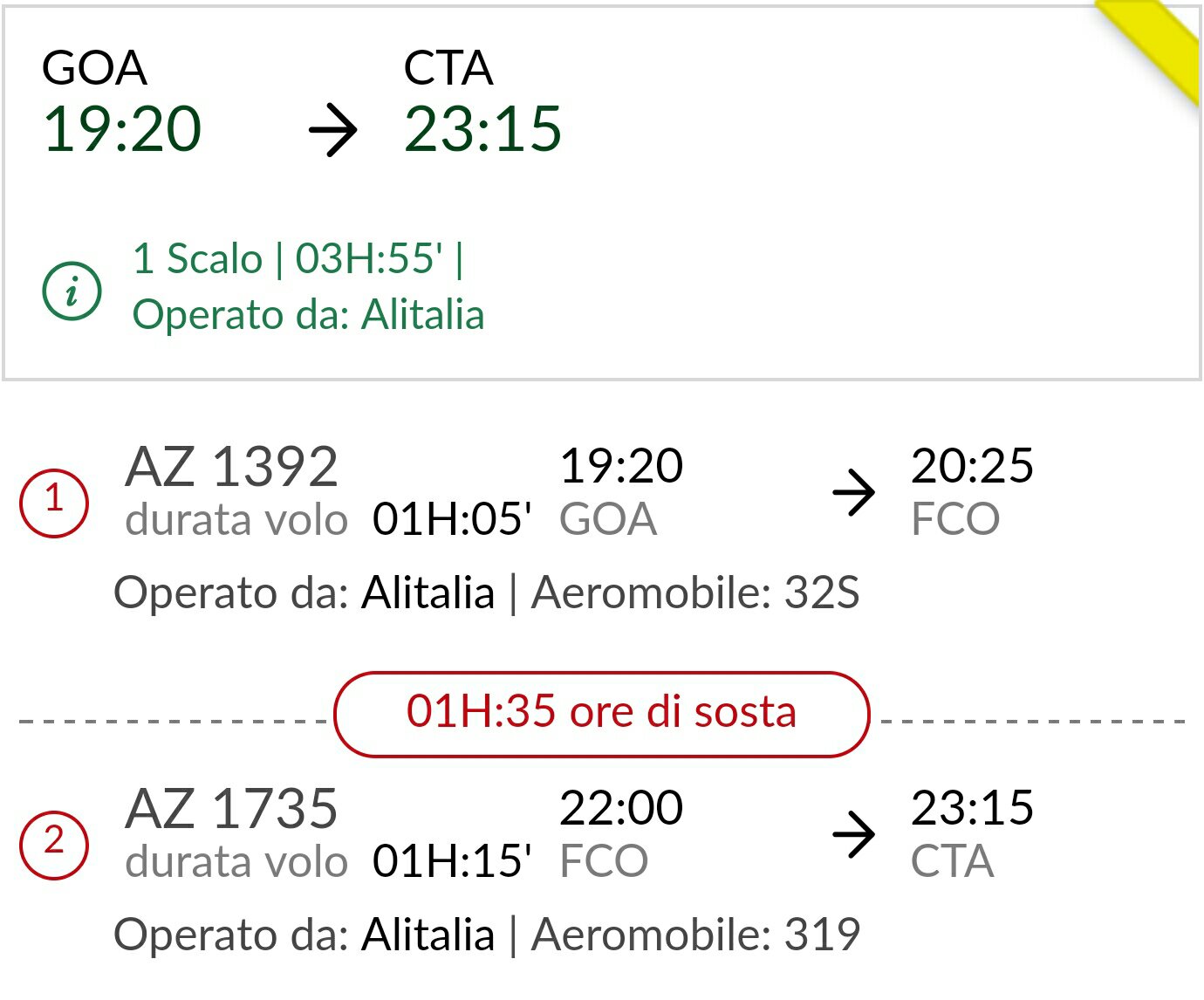
Task: Click the departure time 19:20 in header
Action: click(122, 130)
